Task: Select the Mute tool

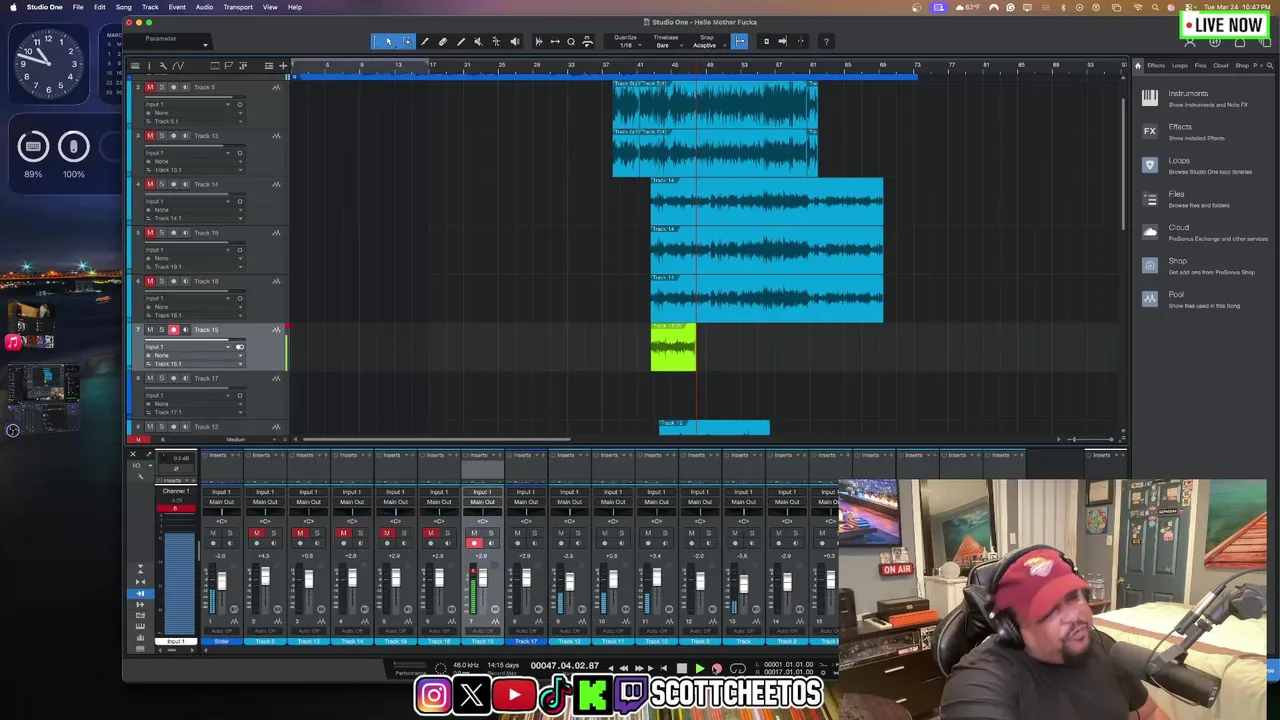Action: (x=478, y=41)
